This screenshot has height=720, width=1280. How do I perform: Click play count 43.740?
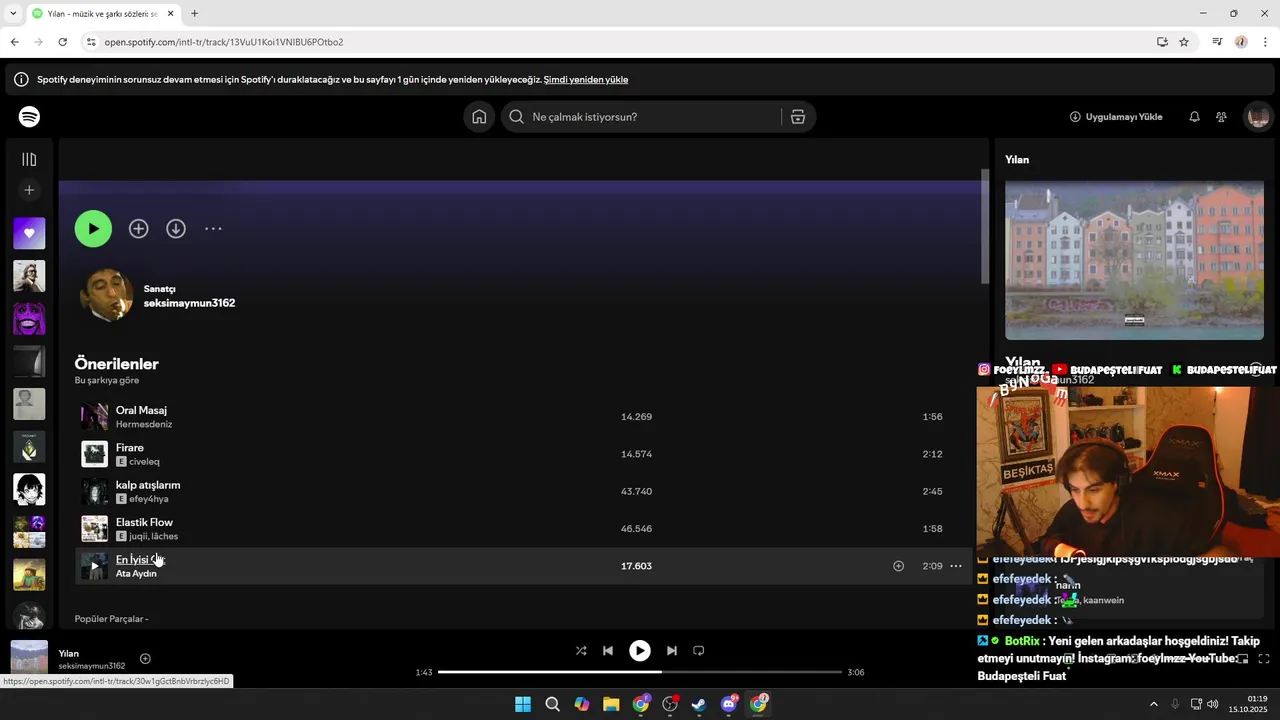636,491
